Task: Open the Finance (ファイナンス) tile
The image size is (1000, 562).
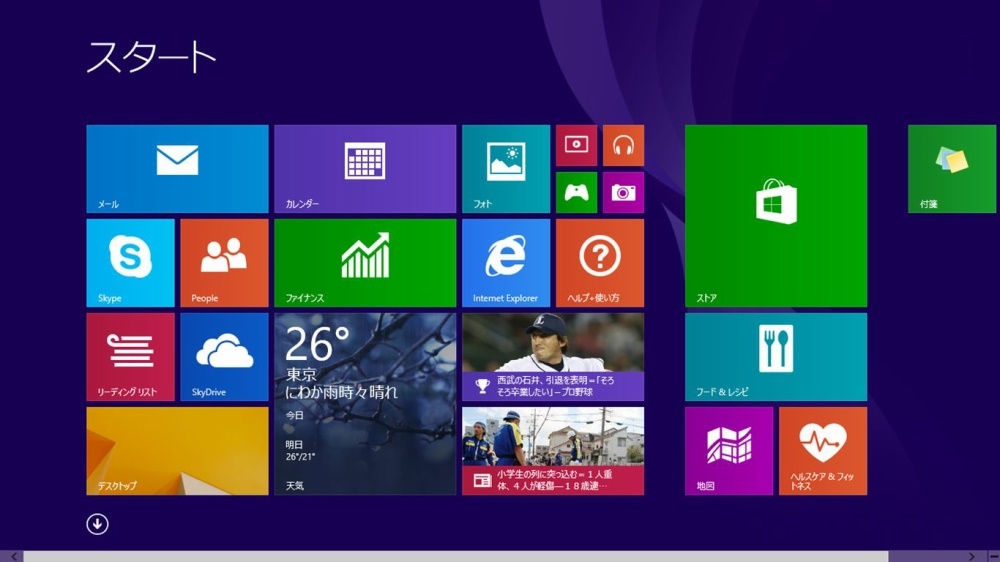Action: click(x=364, y=262)
